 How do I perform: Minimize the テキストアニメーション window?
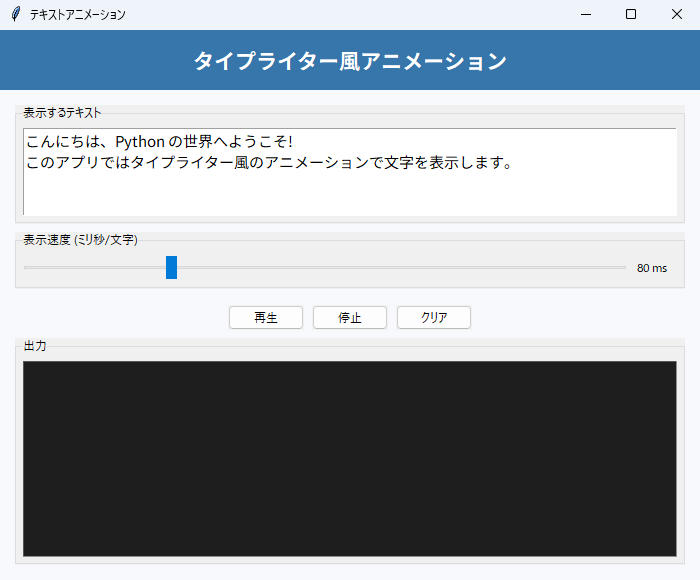tap(586, 14)
